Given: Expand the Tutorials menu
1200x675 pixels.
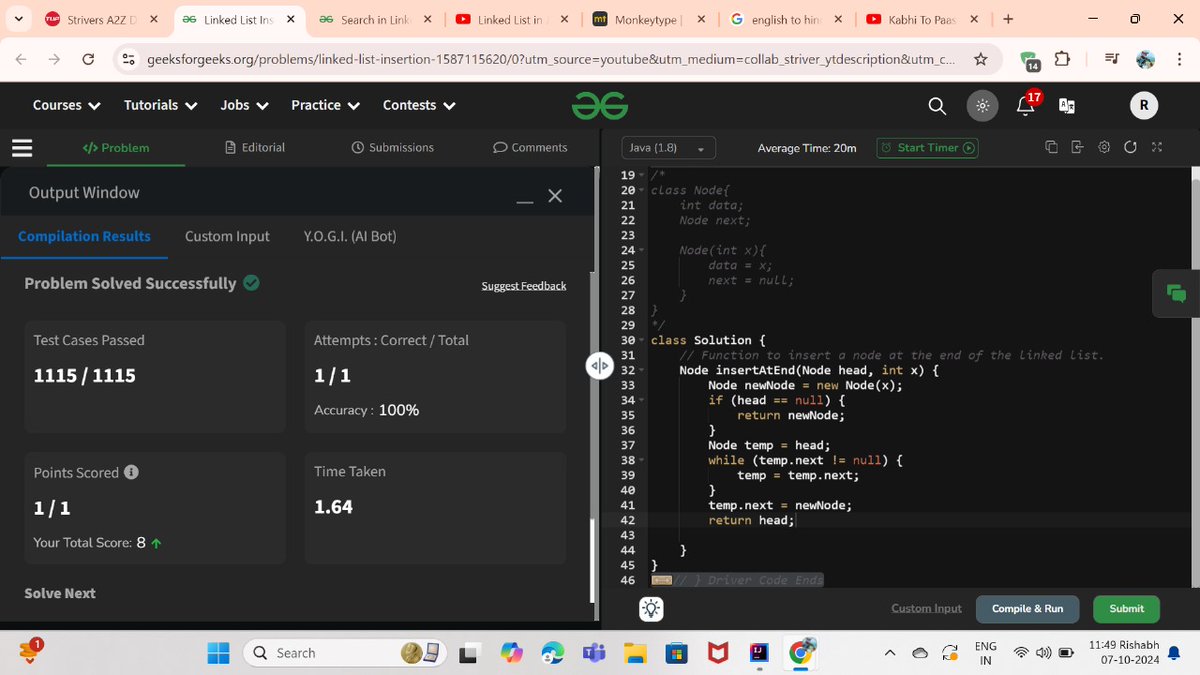Looking at the screenshot, I should (161, 105).
